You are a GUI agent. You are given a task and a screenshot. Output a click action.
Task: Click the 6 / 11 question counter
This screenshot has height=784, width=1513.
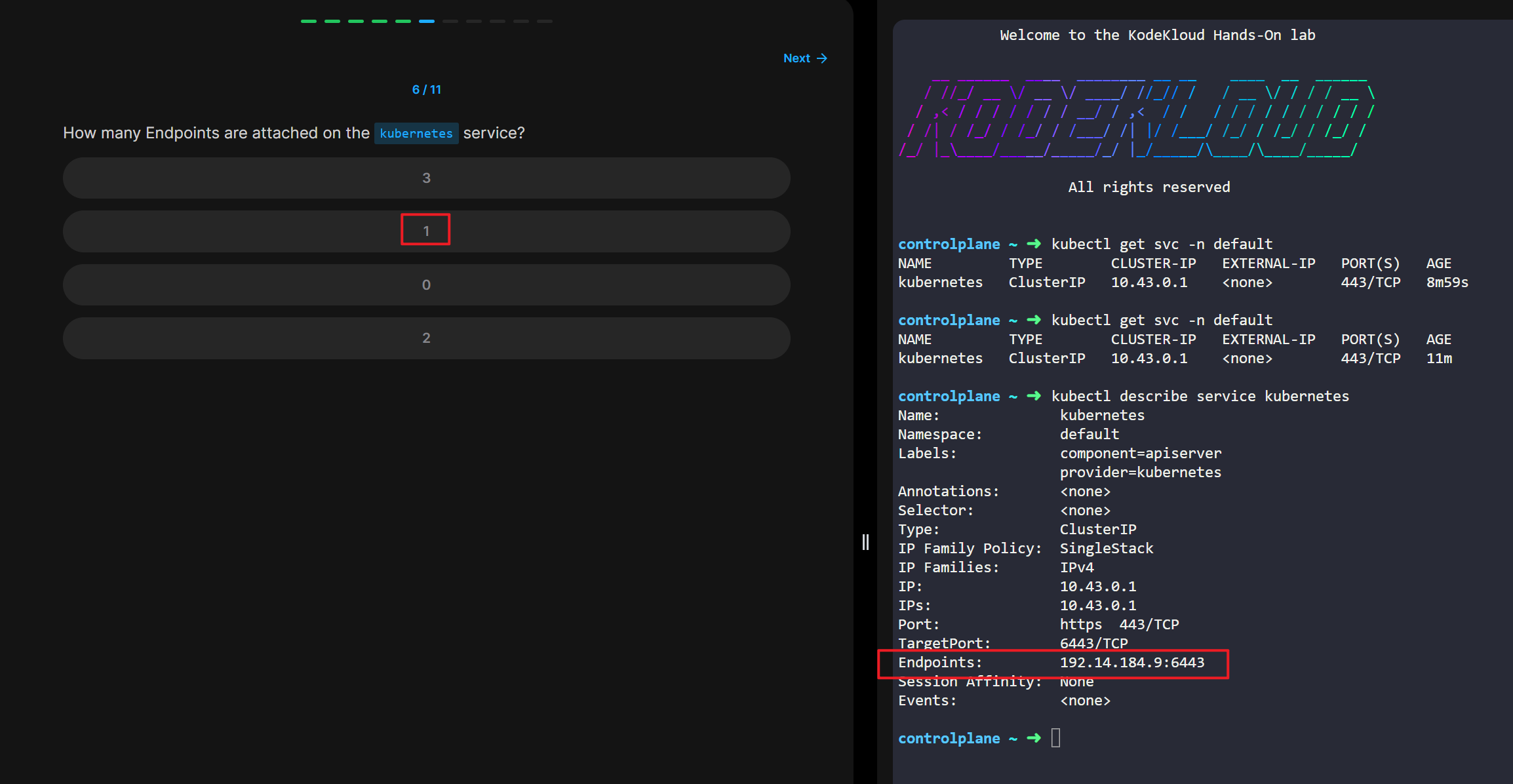[x=426, y=90]
